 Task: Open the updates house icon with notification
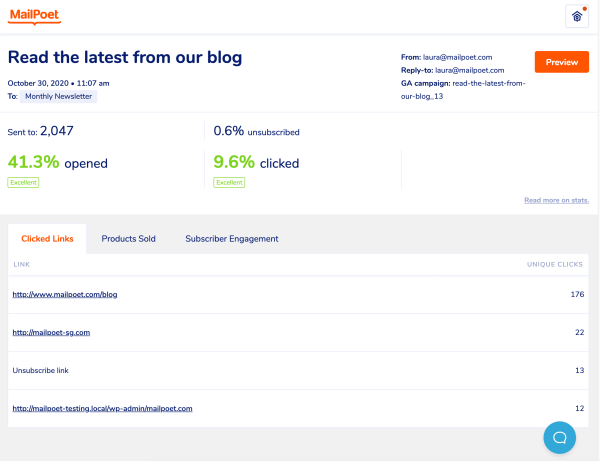pyautogui.click(x=577, y=16)
